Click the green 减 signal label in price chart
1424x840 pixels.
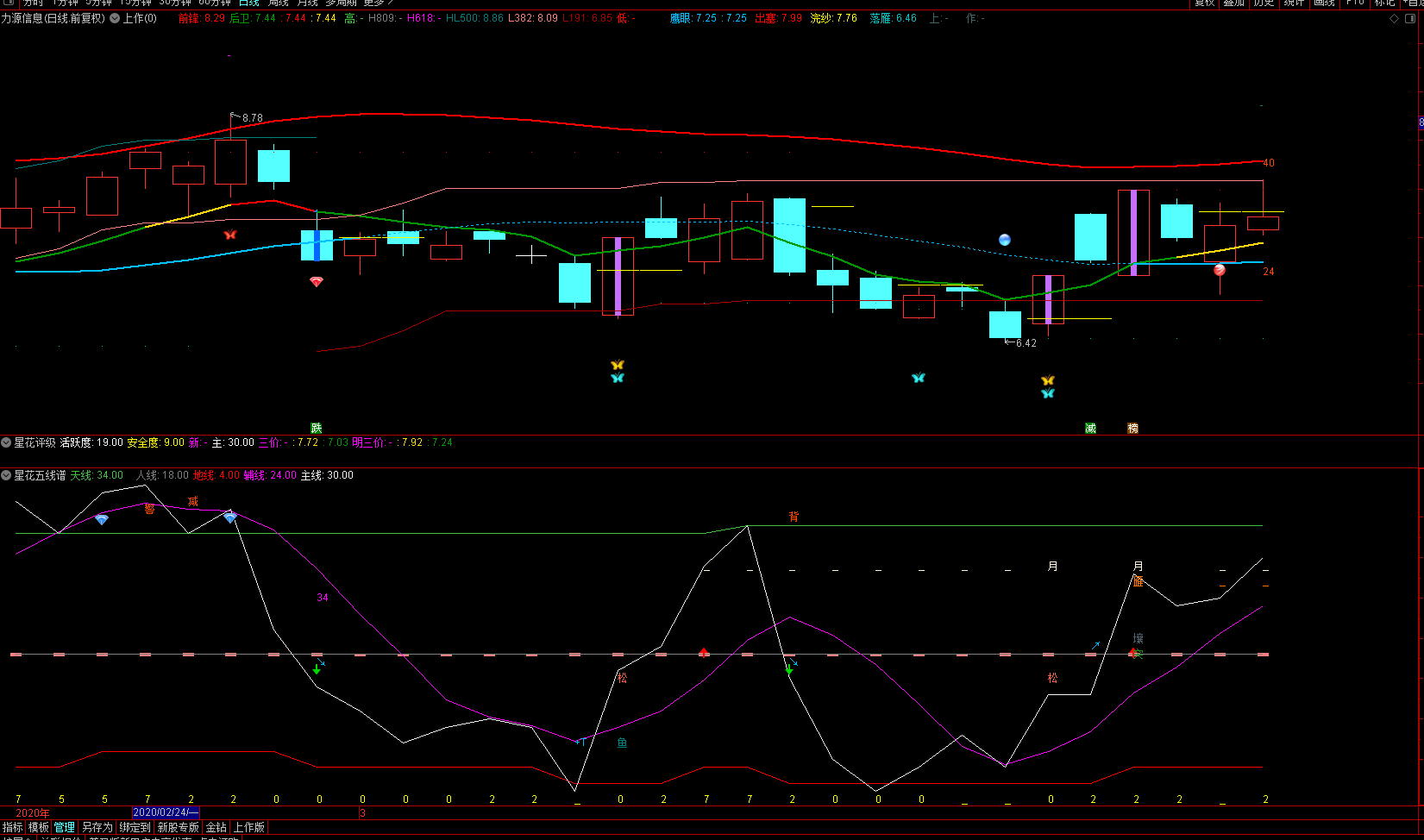pyautogui.click(x=1091, y=428)
